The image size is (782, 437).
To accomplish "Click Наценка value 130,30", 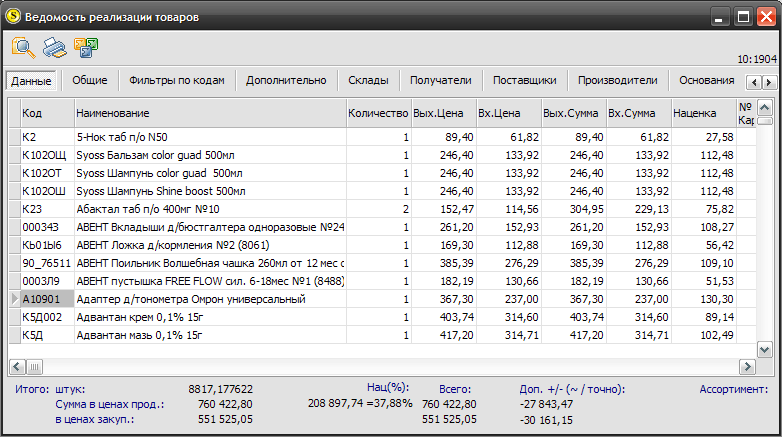I will pos(704,299).
